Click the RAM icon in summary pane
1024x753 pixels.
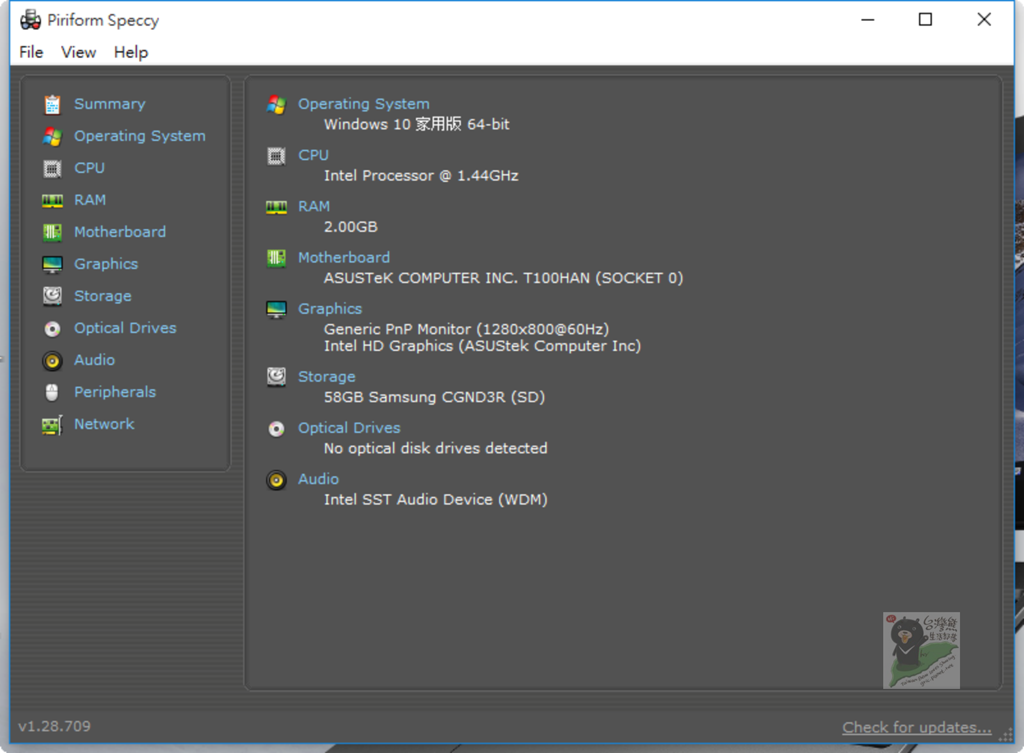tap(276, 207)
